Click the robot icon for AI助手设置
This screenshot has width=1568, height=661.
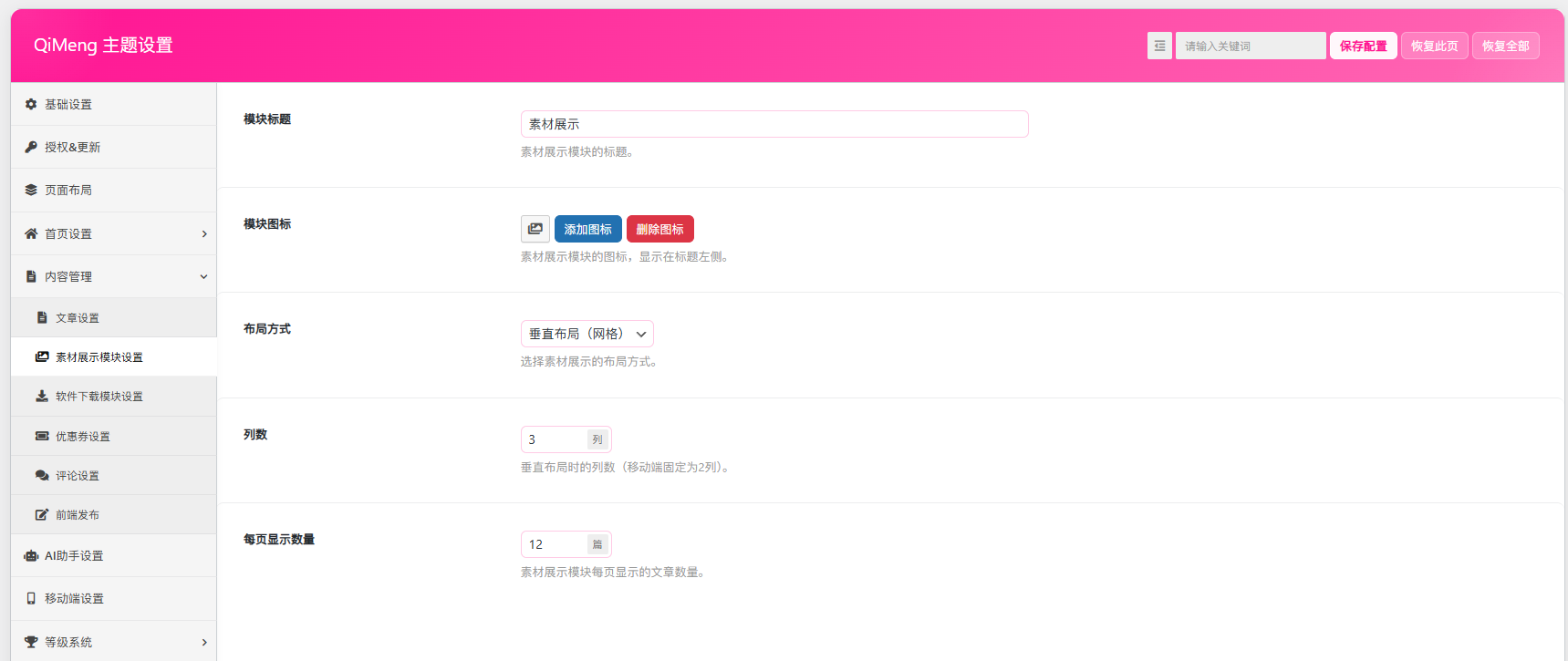tap(31, 555)
